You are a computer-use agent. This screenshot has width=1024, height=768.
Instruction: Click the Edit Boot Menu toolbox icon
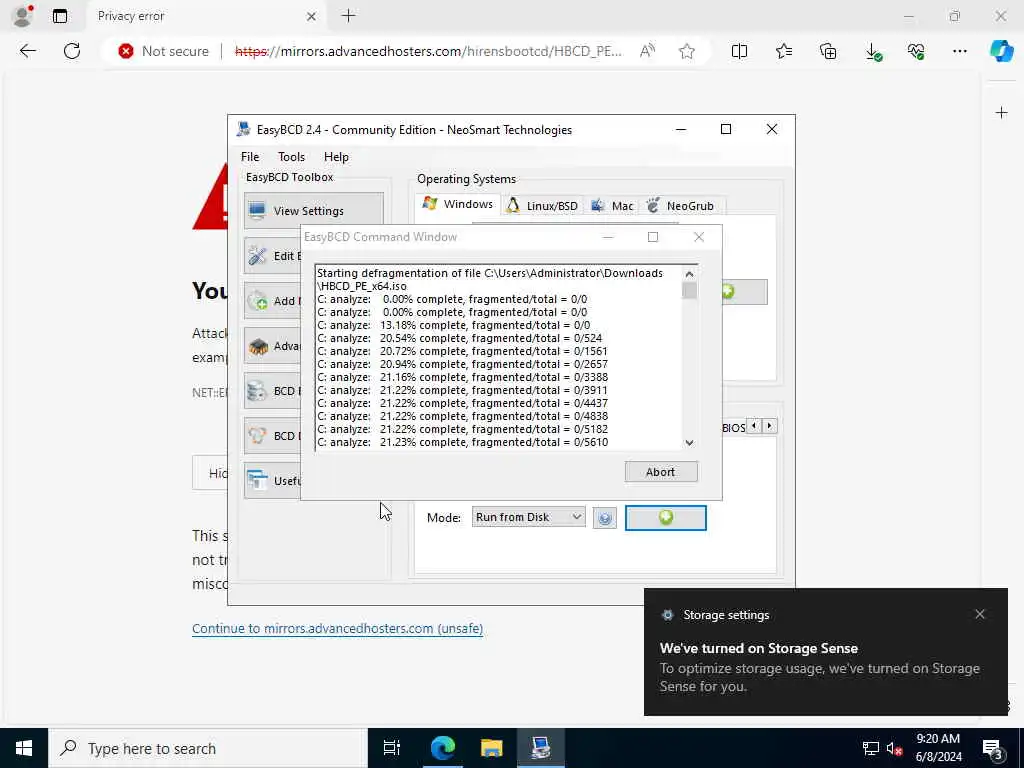[258, 256]
